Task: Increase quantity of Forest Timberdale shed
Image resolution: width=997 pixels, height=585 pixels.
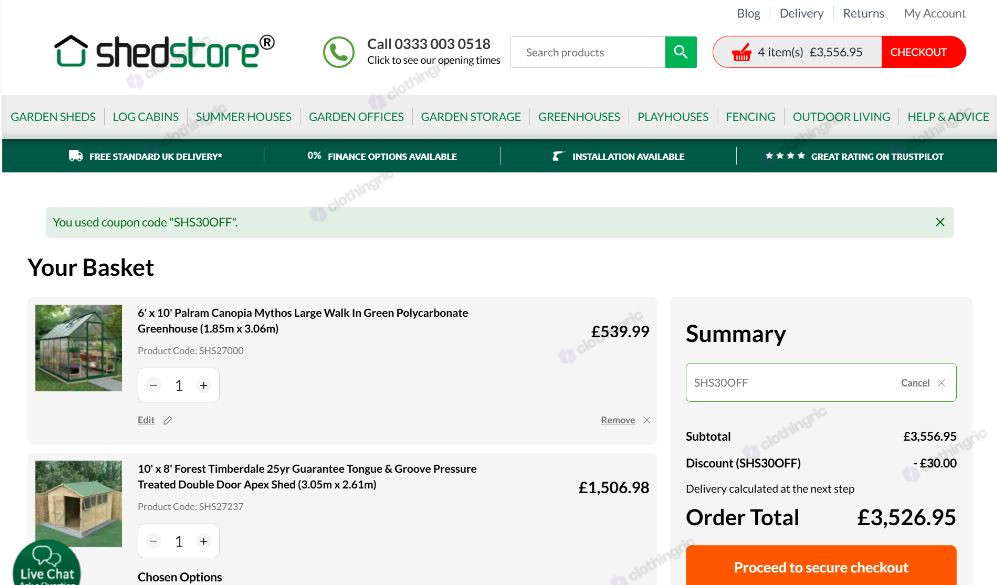Action: point(203,541)
